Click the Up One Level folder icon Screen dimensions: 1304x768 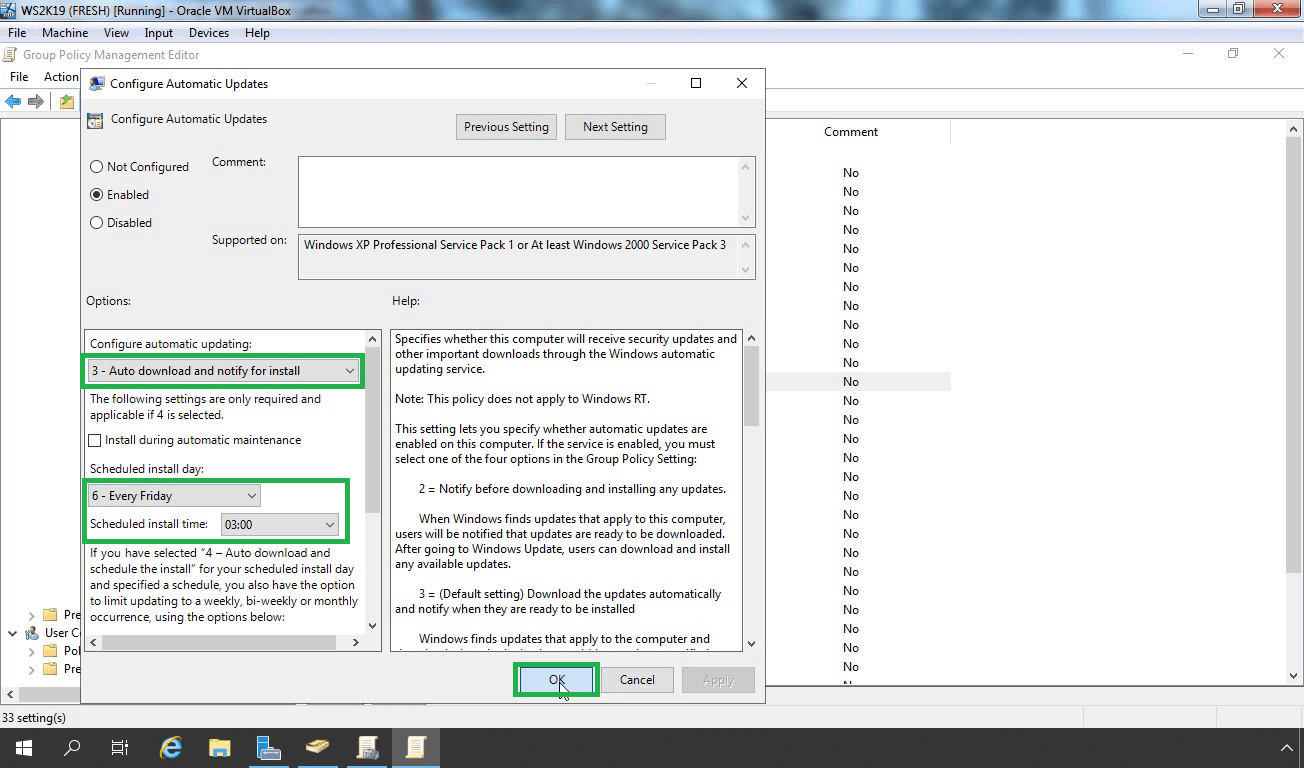click(67, 101)
